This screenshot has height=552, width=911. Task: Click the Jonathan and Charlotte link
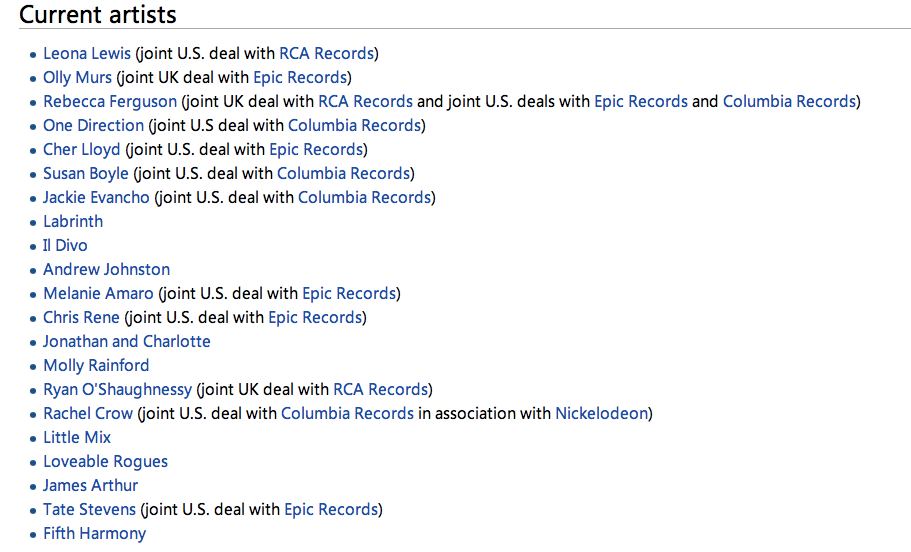(x=127, y=342)
